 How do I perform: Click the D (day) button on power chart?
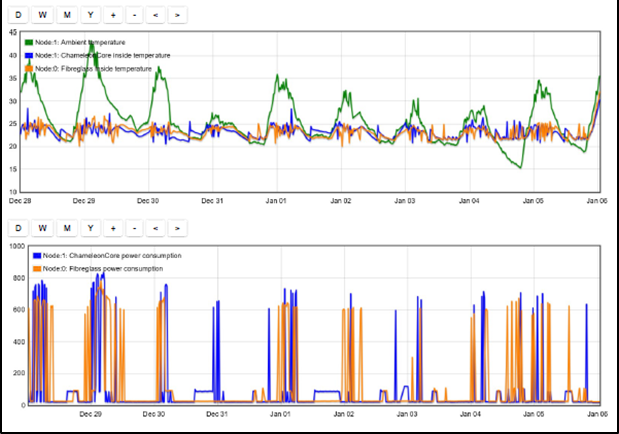point(18,228)
